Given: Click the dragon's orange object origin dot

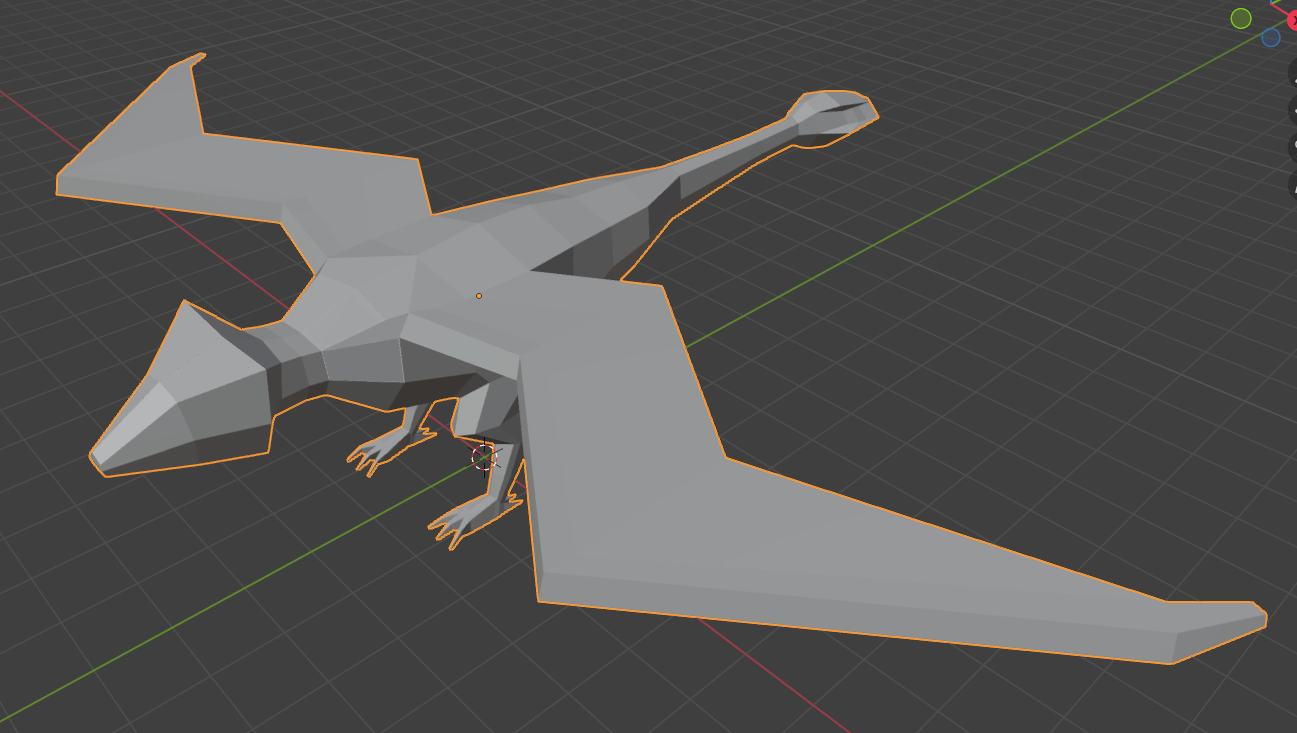Looking at the screenshot, I should point(479,296).
